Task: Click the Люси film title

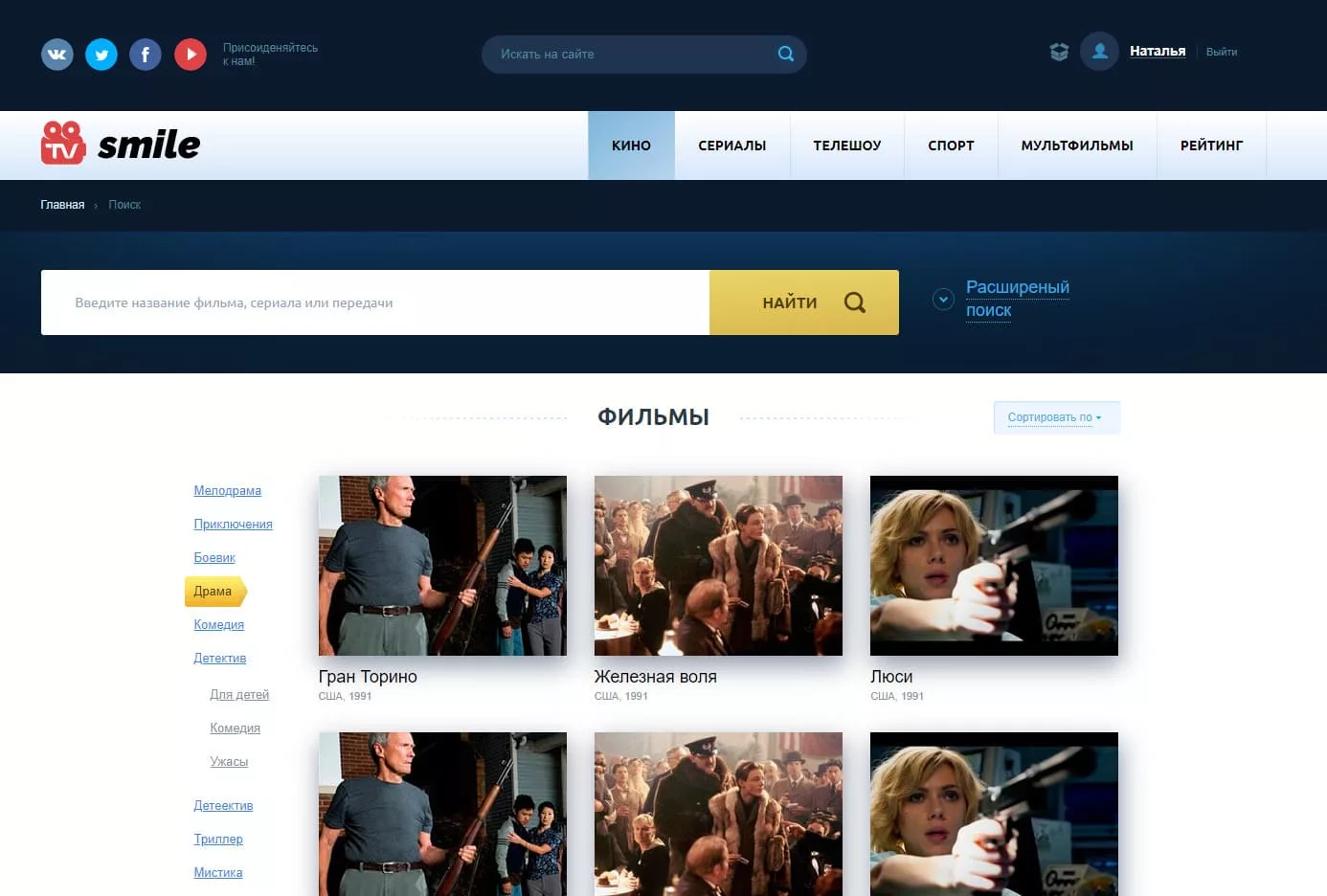Action: pyautogui.click(x=891, y=677)
